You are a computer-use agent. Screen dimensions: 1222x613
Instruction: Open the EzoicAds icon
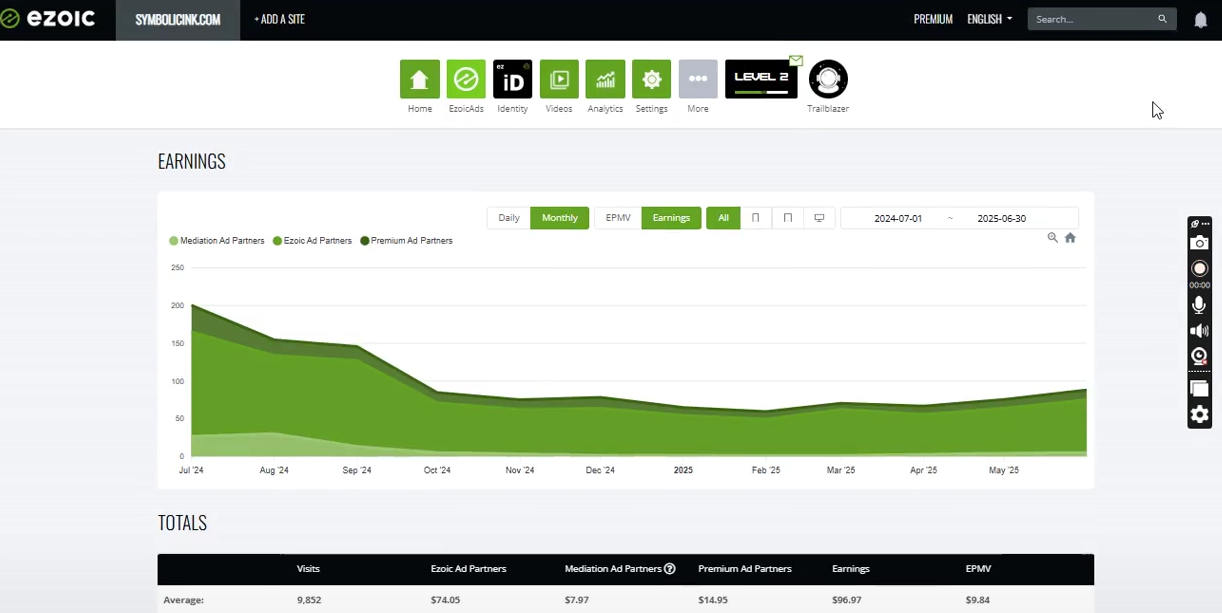(466, 79)
